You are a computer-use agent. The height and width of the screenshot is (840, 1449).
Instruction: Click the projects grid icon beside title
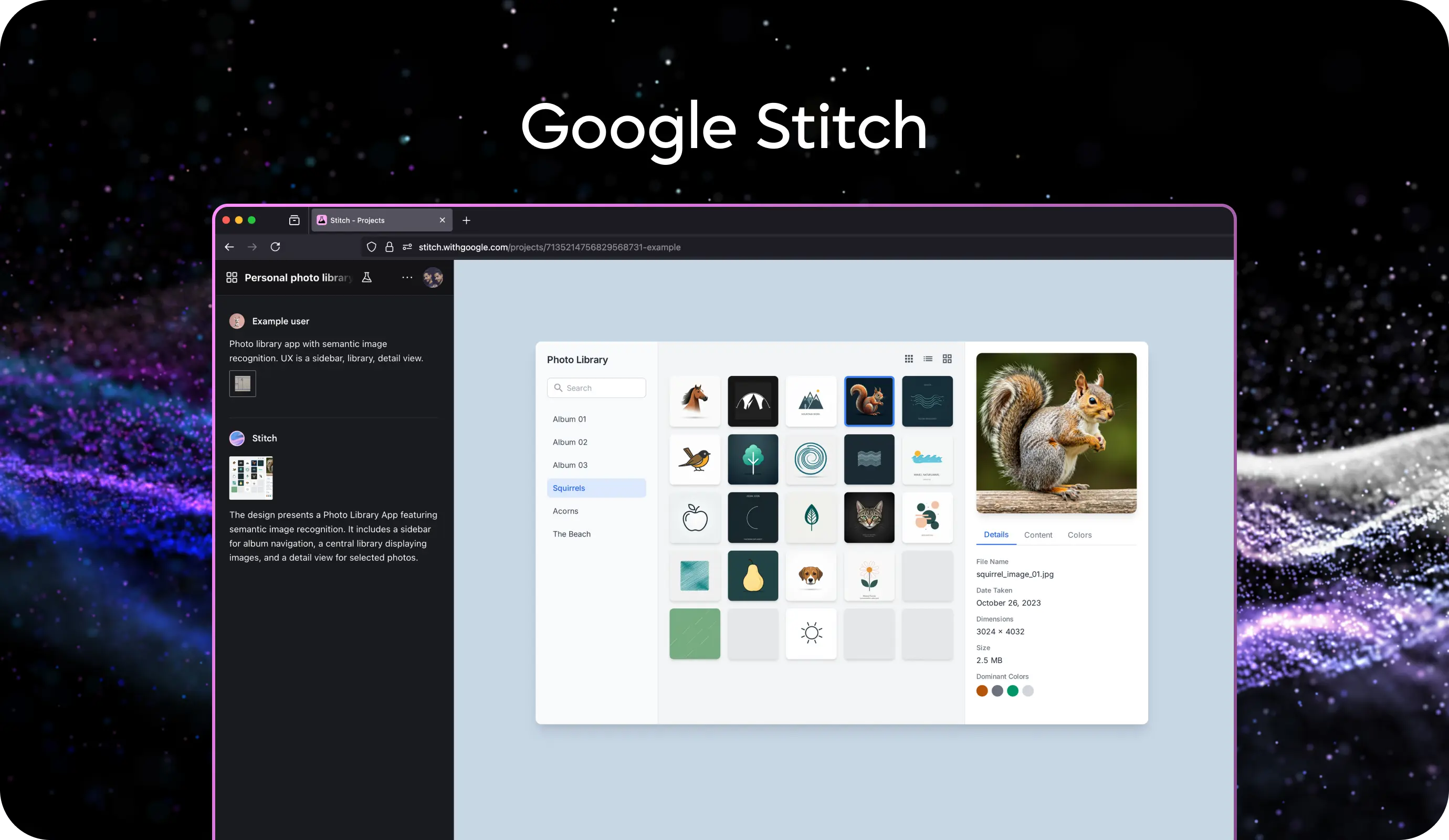[232, 278]
